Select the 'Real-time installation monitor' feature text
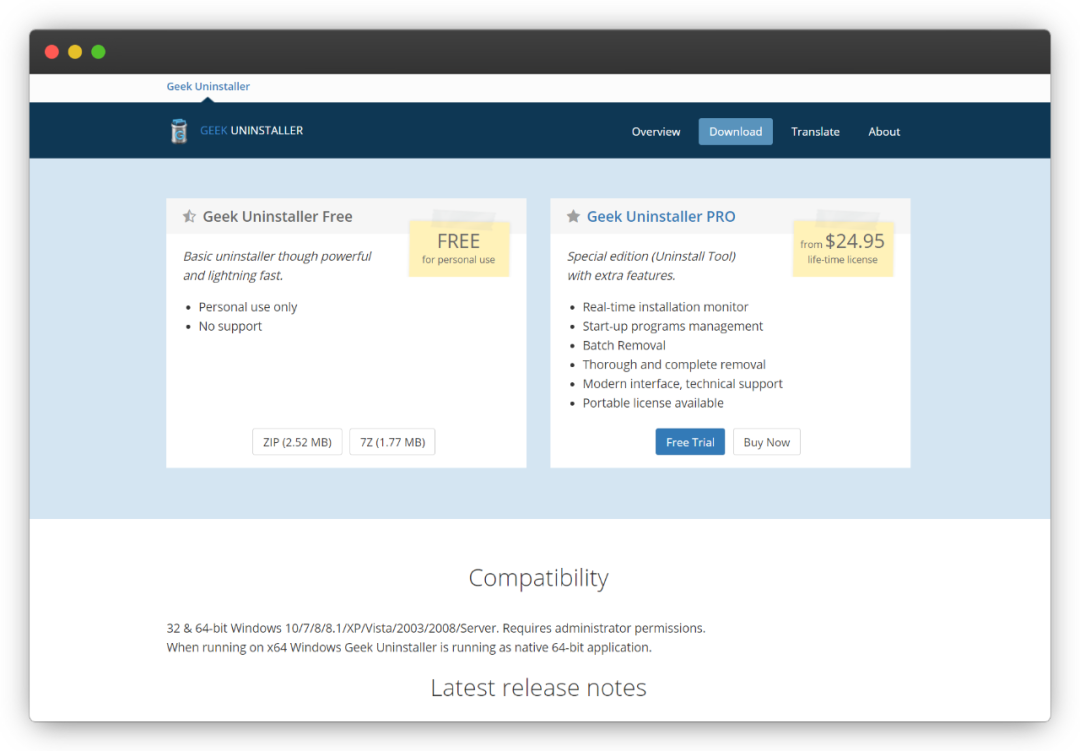1080x751 pixels. (x=665, y=307)
